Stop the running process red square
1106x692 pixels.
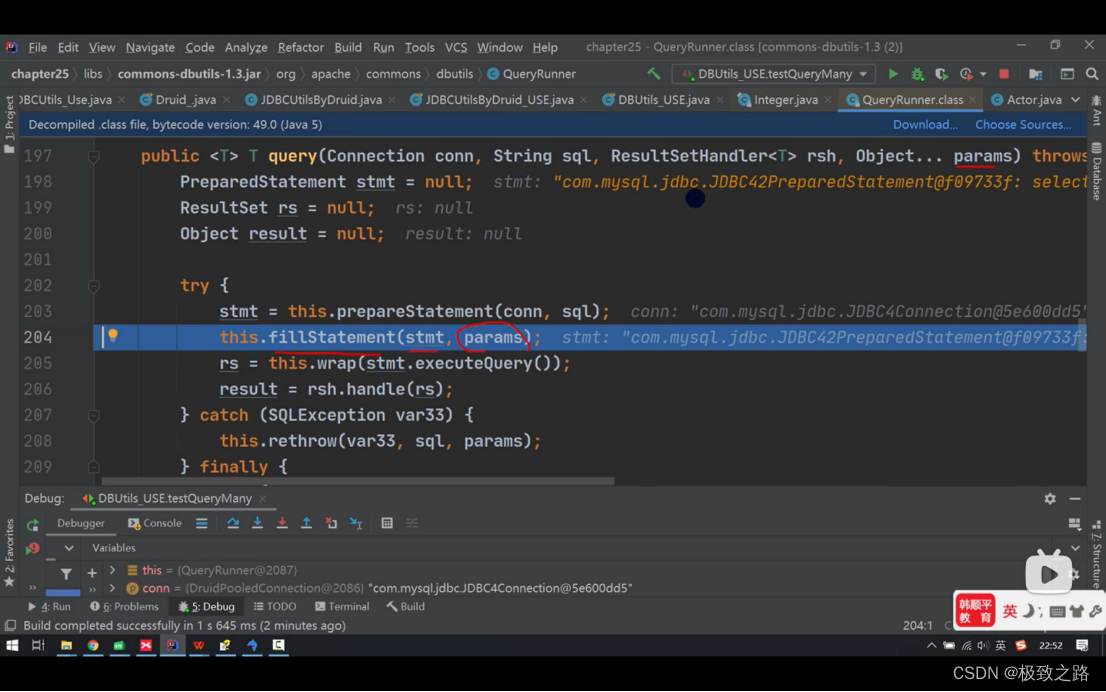pos(1004,73)
